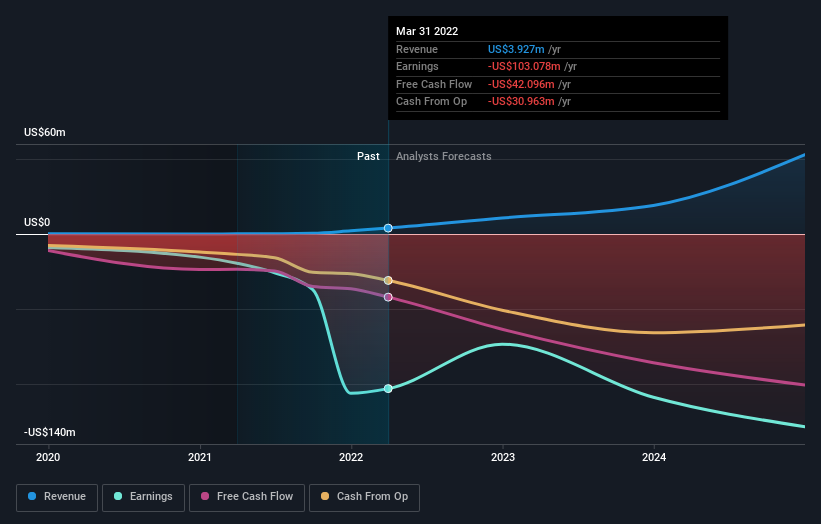
Task: Click the 2023 x-axis label
Action: pos(503,457)
